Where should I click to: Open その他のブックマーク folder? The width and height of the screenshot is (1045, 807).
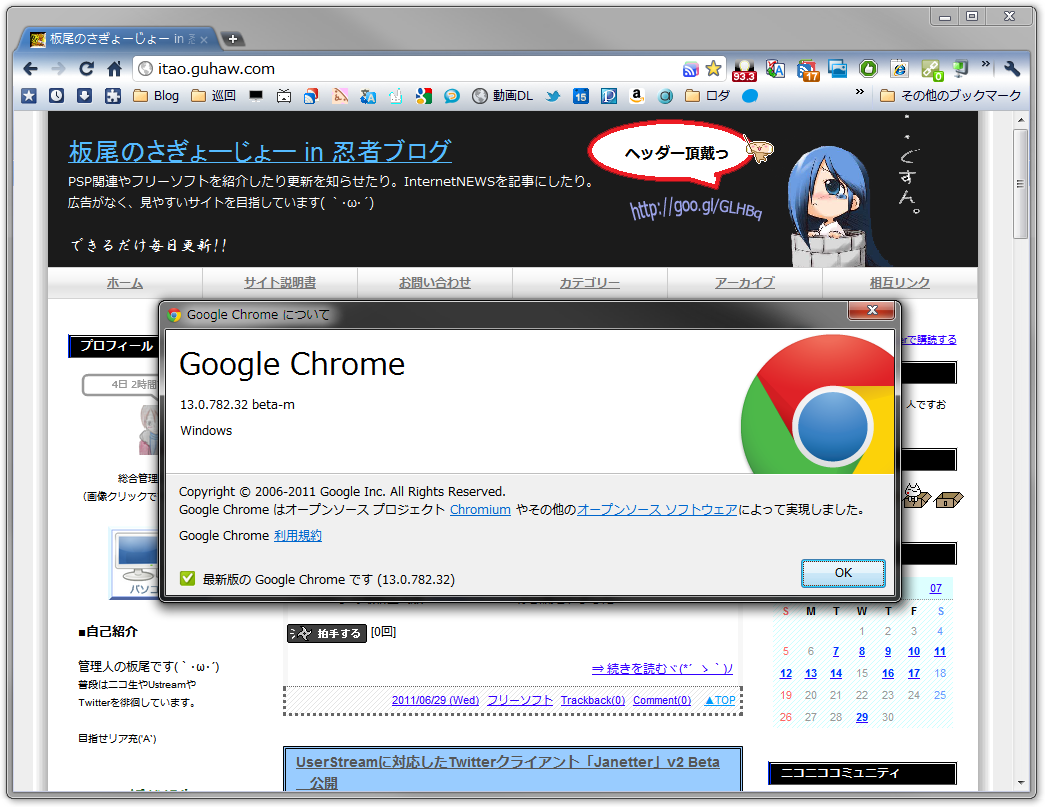tap(950, 96)
